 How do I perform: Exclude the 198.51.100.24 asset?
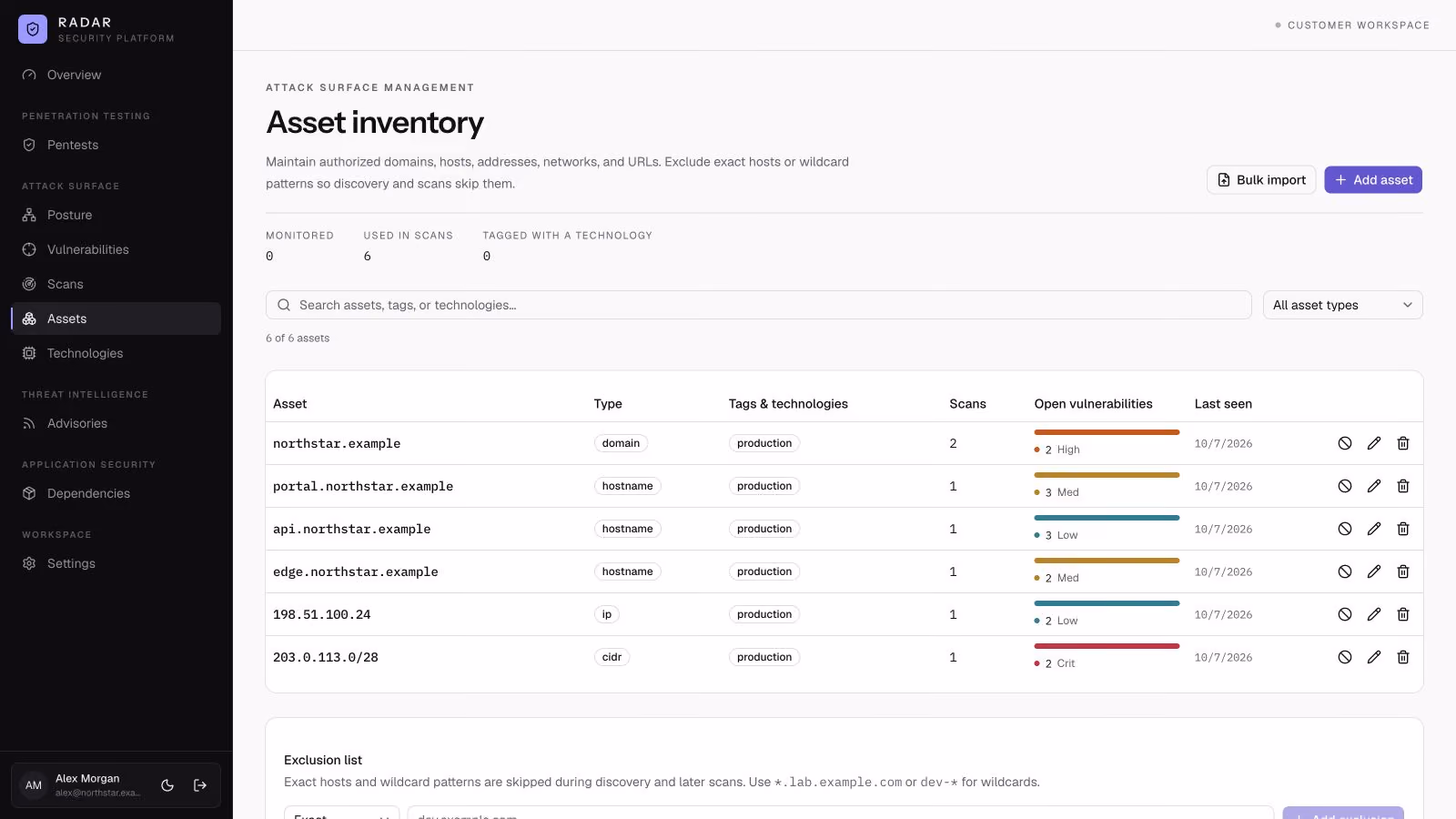point(1345,614)
